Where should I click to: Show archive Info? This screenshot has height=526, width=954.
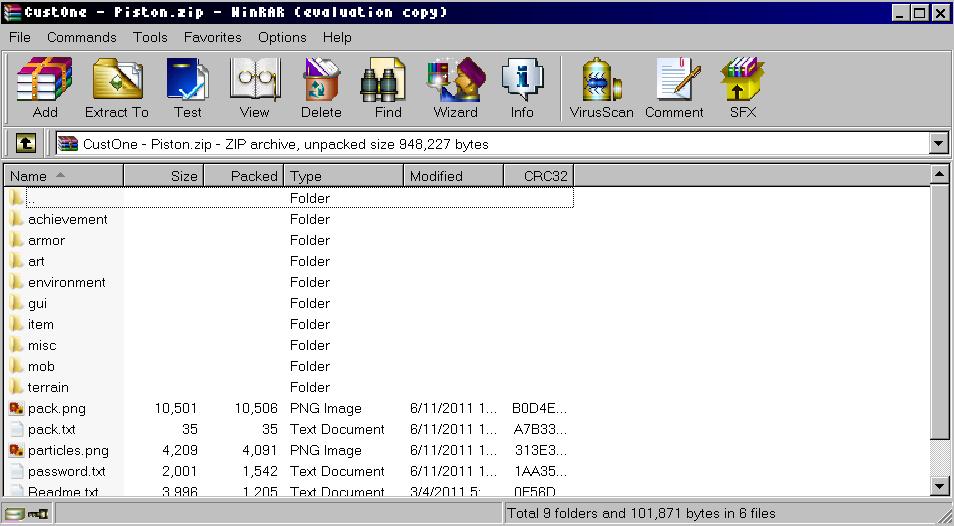(x=522, y=88)
